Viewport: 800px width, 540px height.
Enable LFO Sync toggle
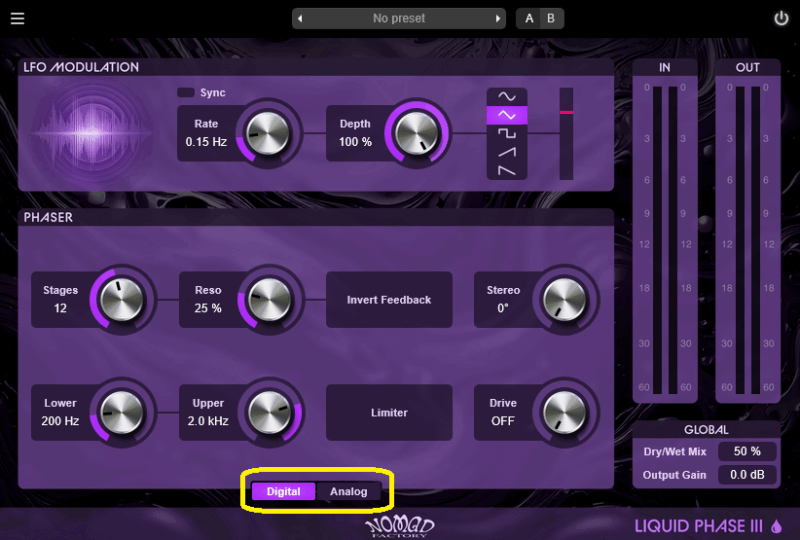point(186,92)
